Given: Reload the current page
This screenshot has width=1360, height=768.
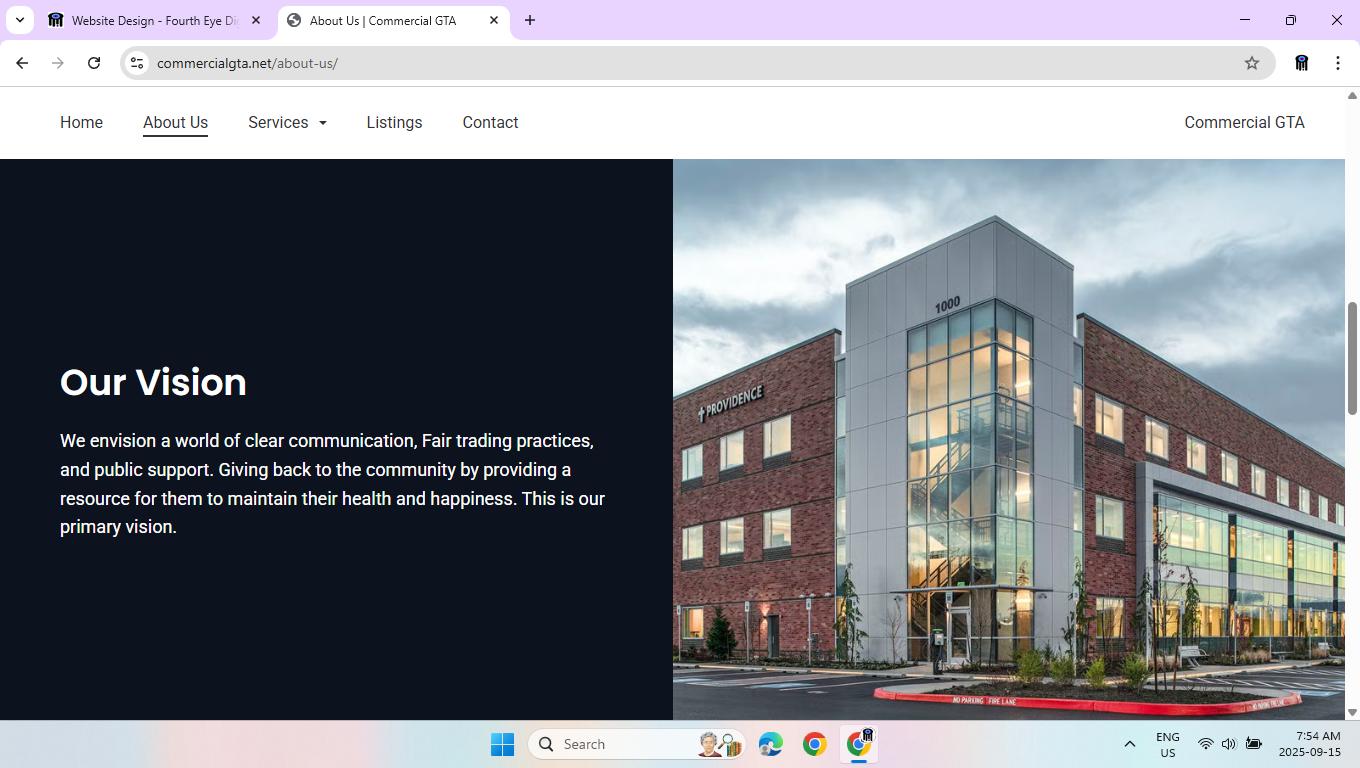Looking at the screenshot, I should [x=94, y=63].
